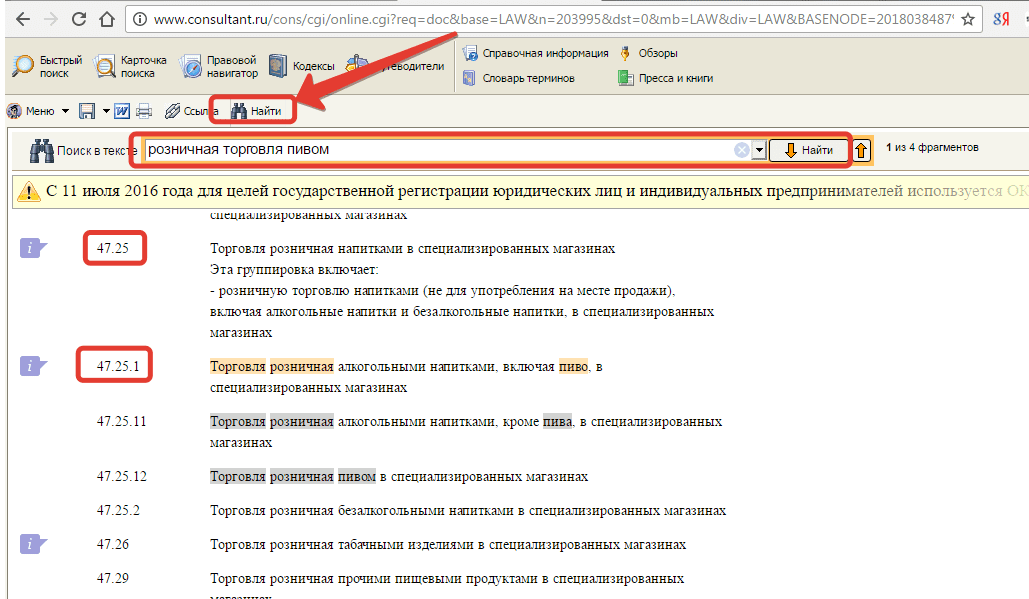The image size is (1029, 599).
Task: Click info icon beside code 47.25
Action: 33,248
